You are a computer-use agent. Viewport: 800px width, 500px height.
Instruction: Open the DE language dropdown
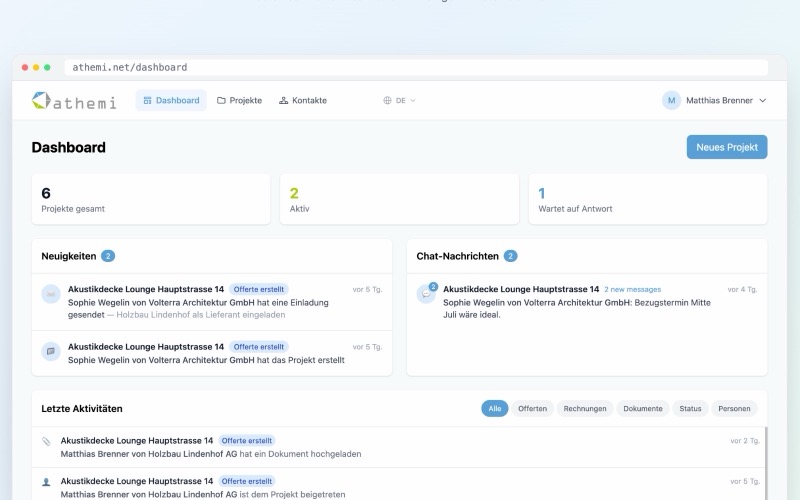[x=399, y=101]
